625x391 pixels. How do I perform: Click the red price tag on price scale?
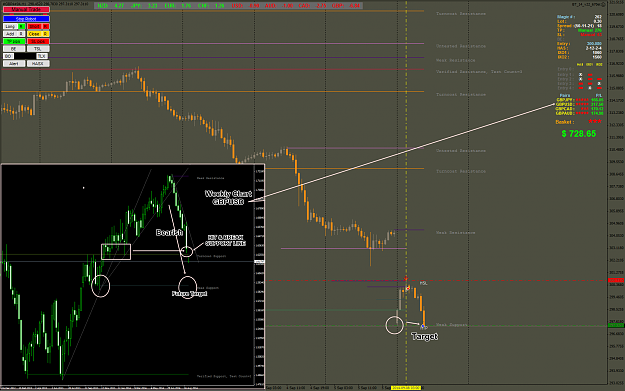click(617, 281)
